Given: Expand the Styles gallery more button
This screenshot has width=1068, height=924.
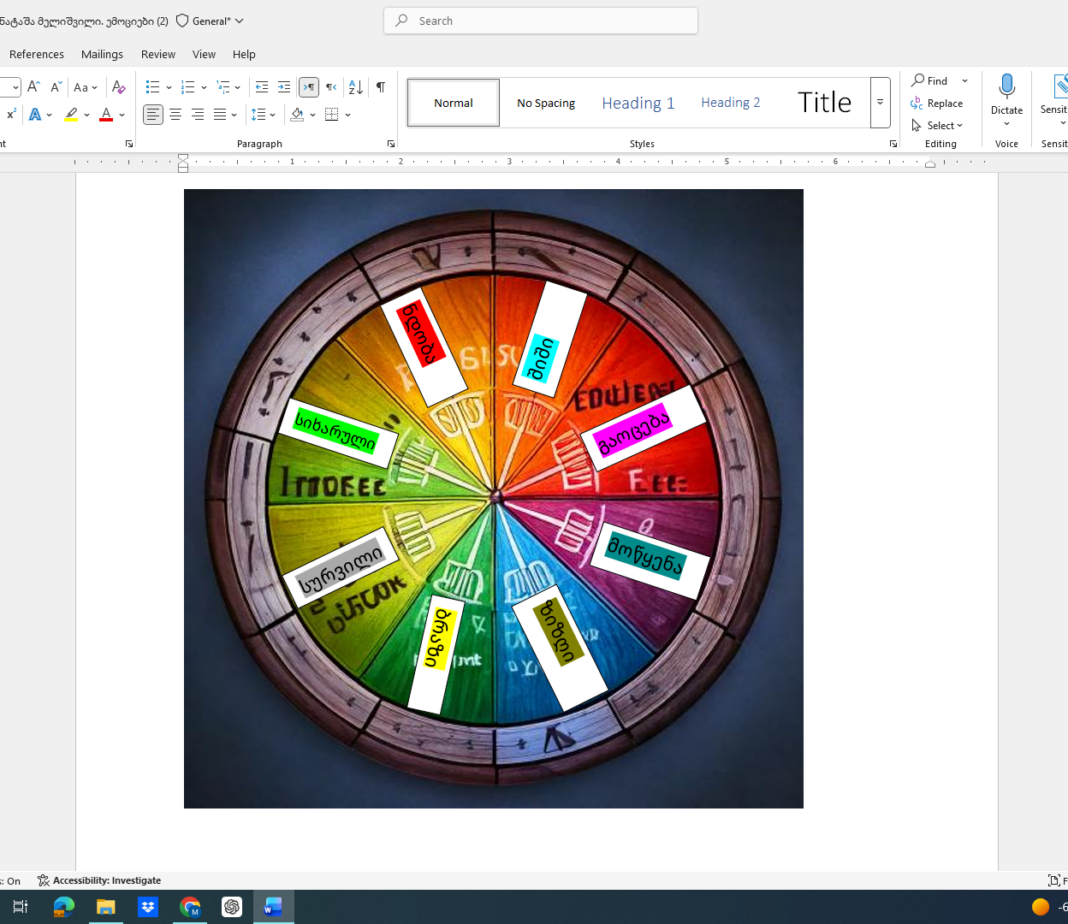Looking at the screenshot, I should [x=880, y=102].
